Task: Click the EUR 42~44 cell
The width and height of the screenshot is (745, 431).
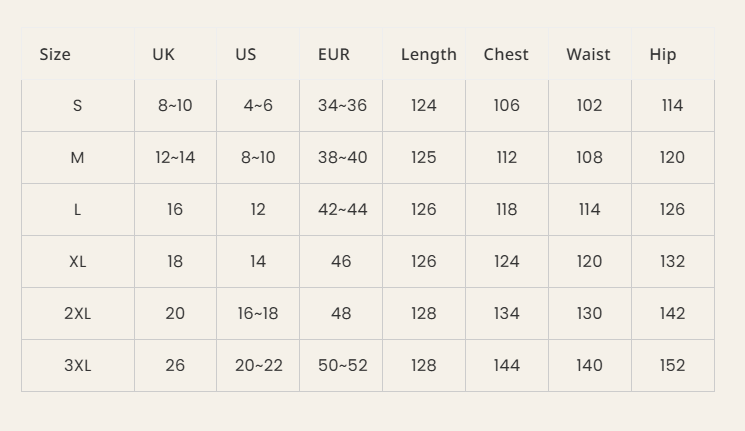Action: point(342,210)
